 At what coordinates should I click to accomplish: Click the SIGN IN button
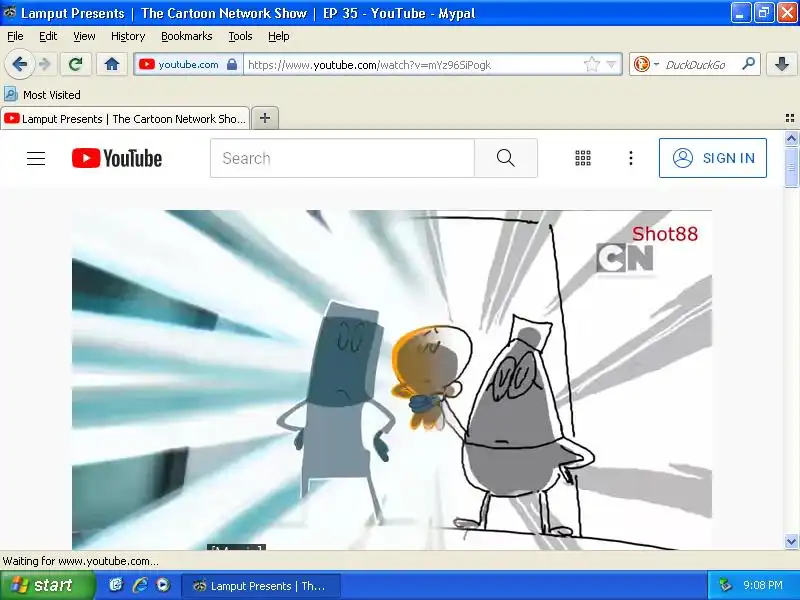713,158
